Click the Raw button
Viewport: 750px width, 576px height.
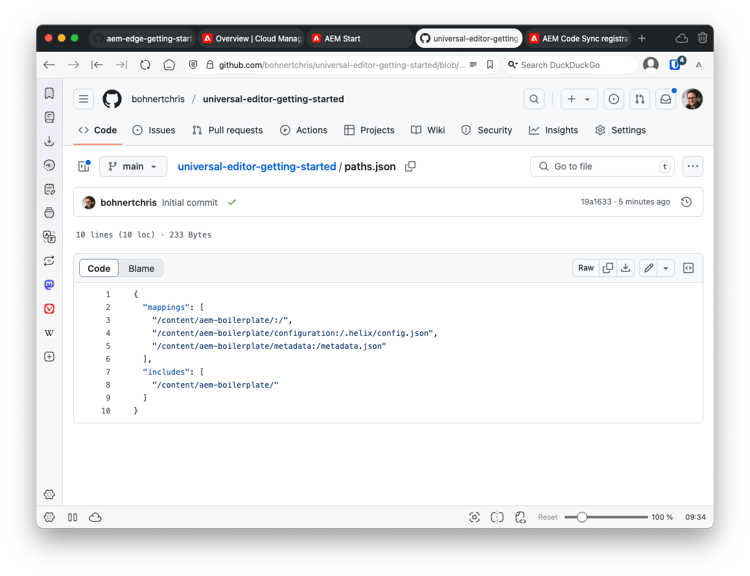pos(586,268)
